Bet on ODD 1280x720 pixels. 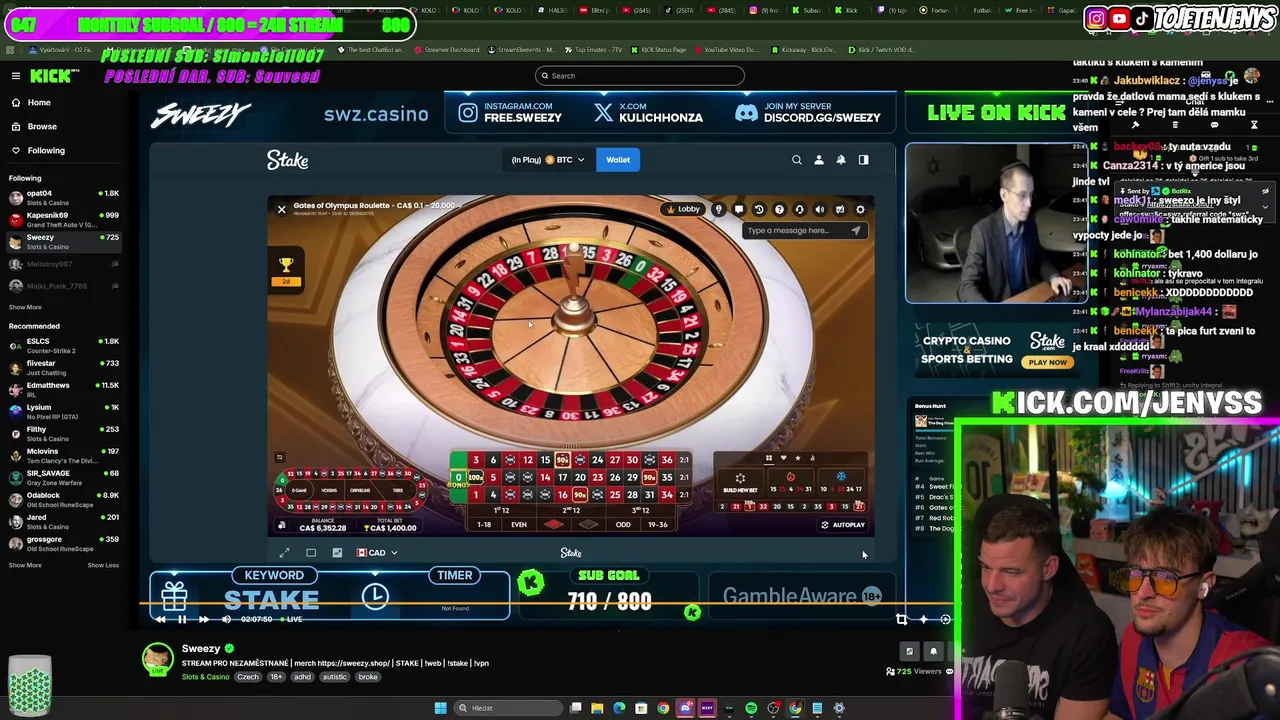click(623, 524)
